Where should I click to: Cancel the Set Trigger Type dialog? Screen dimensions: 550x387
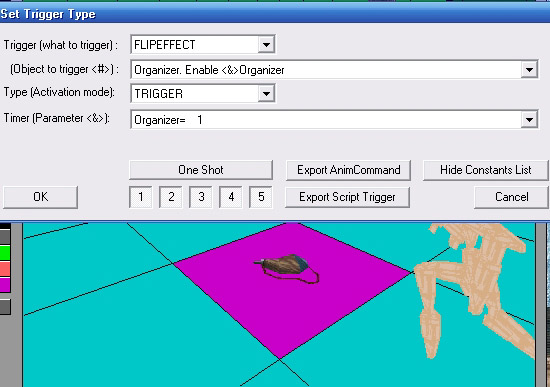click(511, 197)
